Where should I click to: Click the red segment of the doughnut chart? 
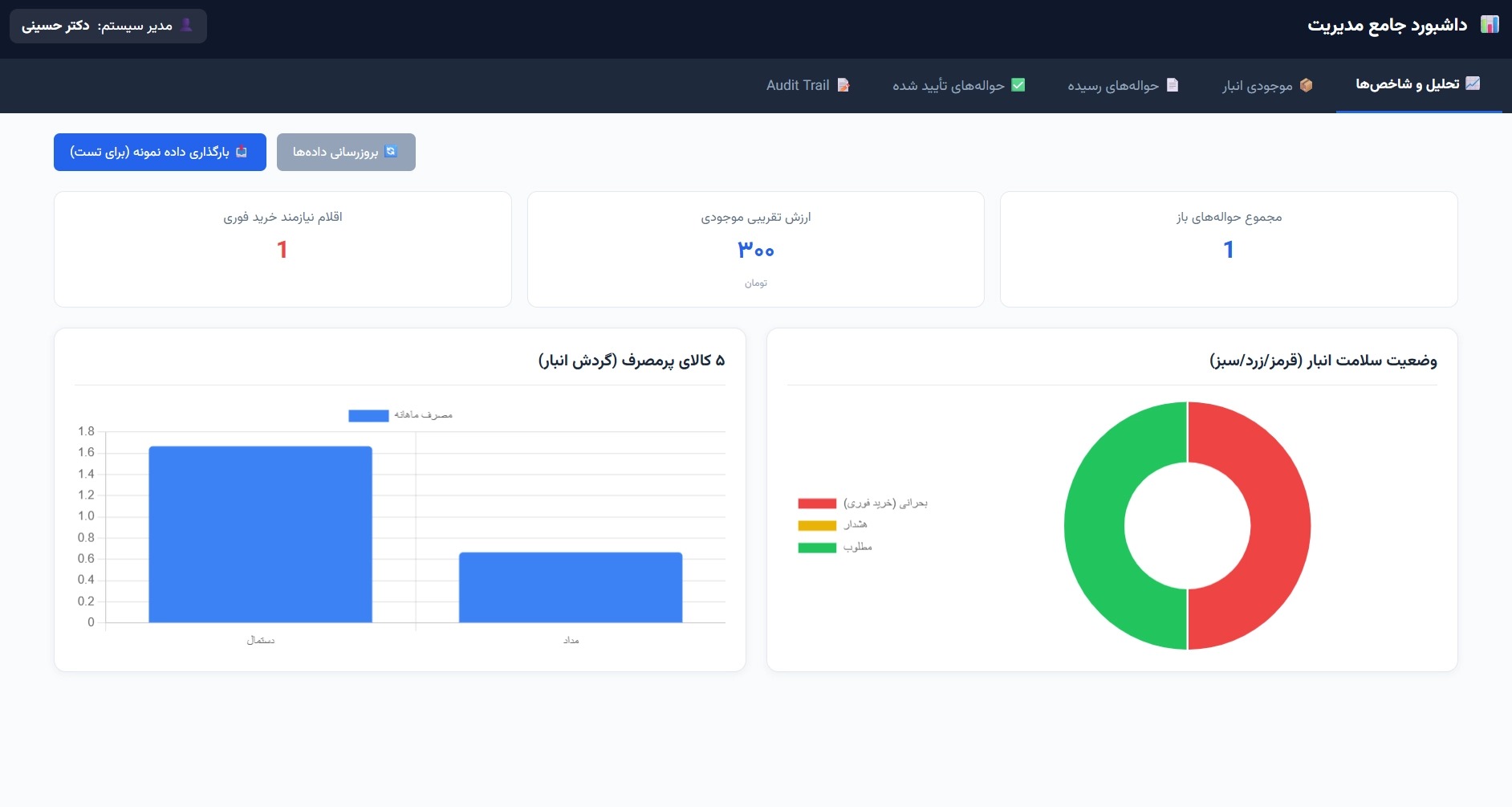(1280, 526)
